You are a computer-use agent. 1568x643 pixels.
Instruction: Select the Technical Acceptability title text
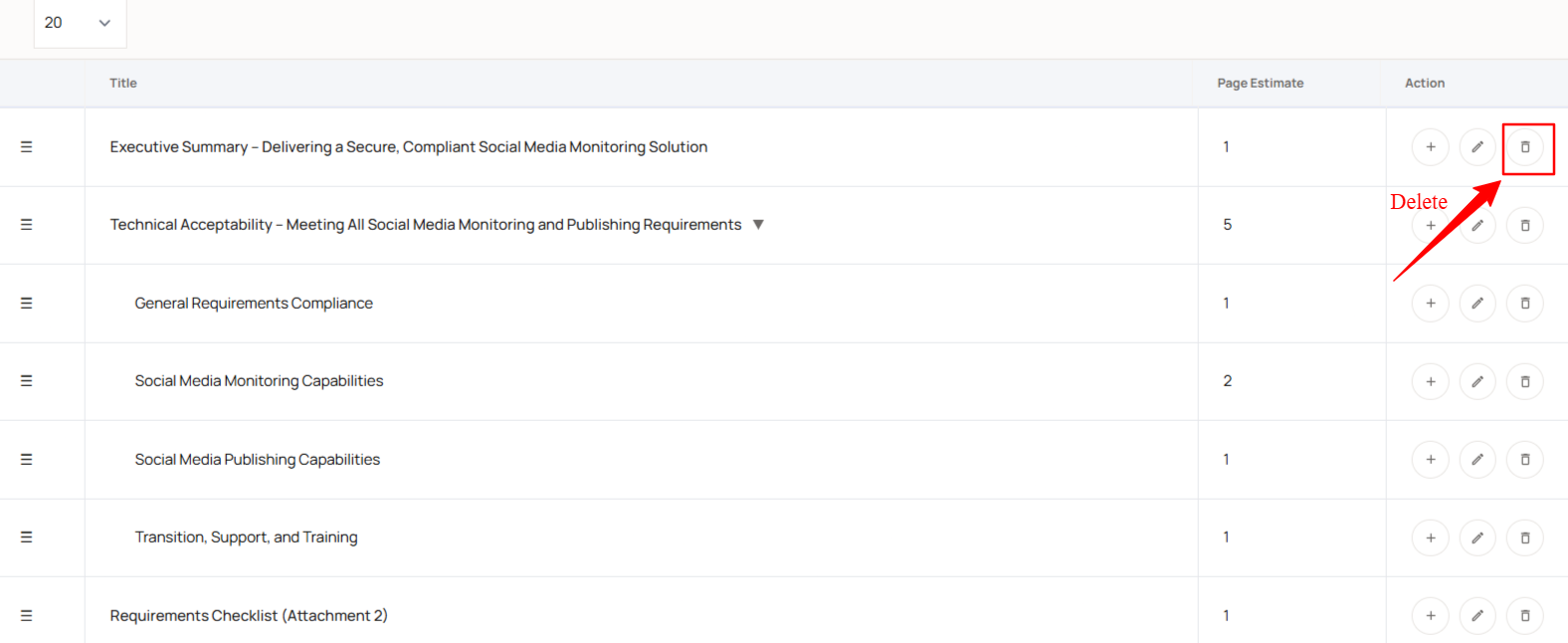tap(426, 225)
